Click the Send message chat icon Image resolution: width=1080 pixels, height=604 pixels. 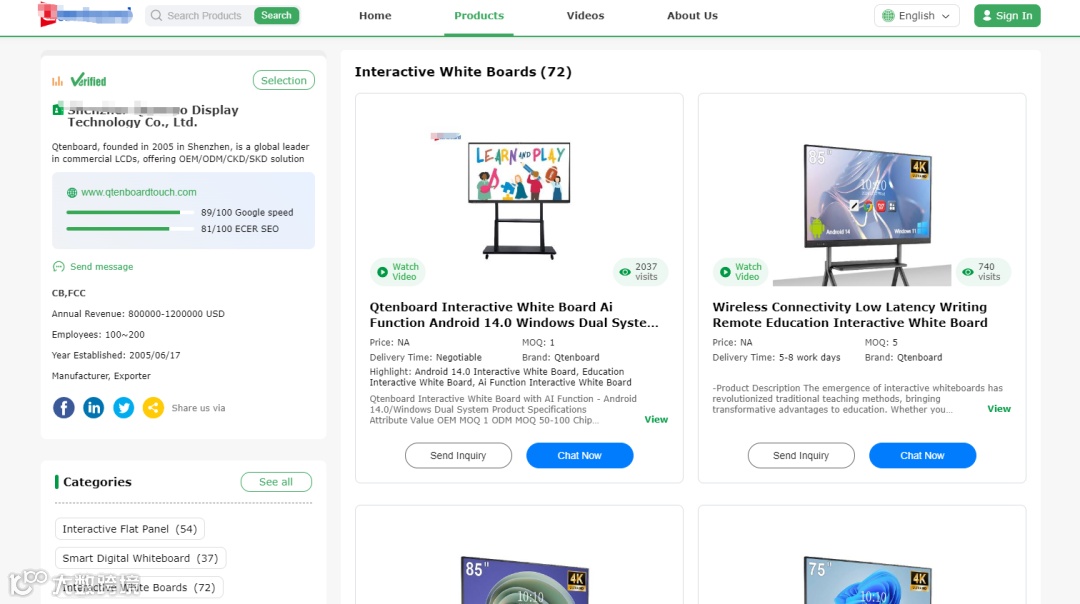pos(59,267)
